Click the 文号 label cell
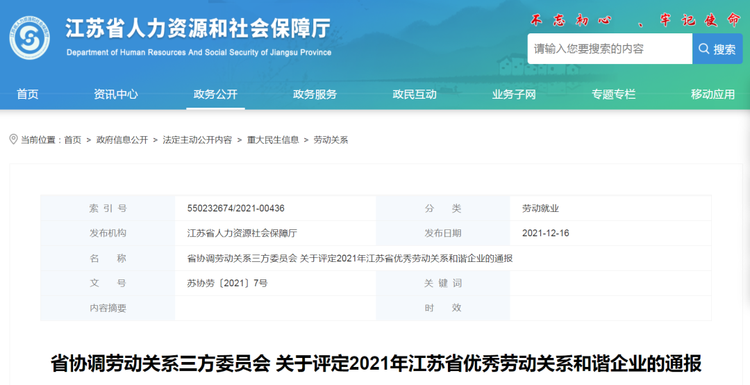Screen dimensions: 750x385 click(108, 283)
